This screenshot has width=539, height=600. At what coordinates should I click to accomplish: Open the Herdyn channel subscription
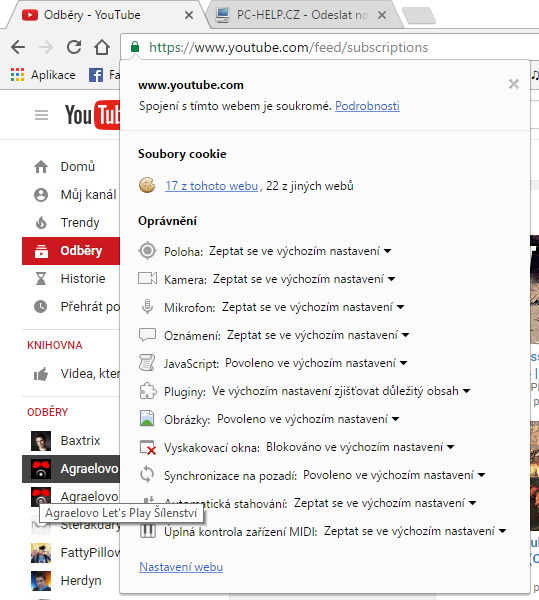pyautogui.click(x=71, y=581)
